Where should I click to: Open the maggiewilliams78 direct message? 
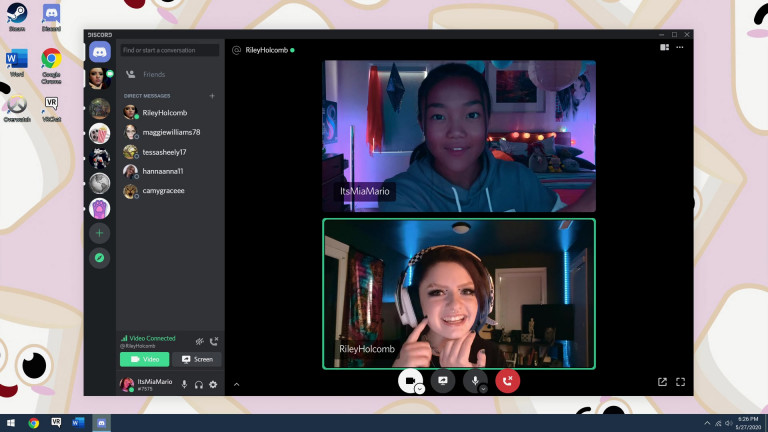[x=170, y=132]
